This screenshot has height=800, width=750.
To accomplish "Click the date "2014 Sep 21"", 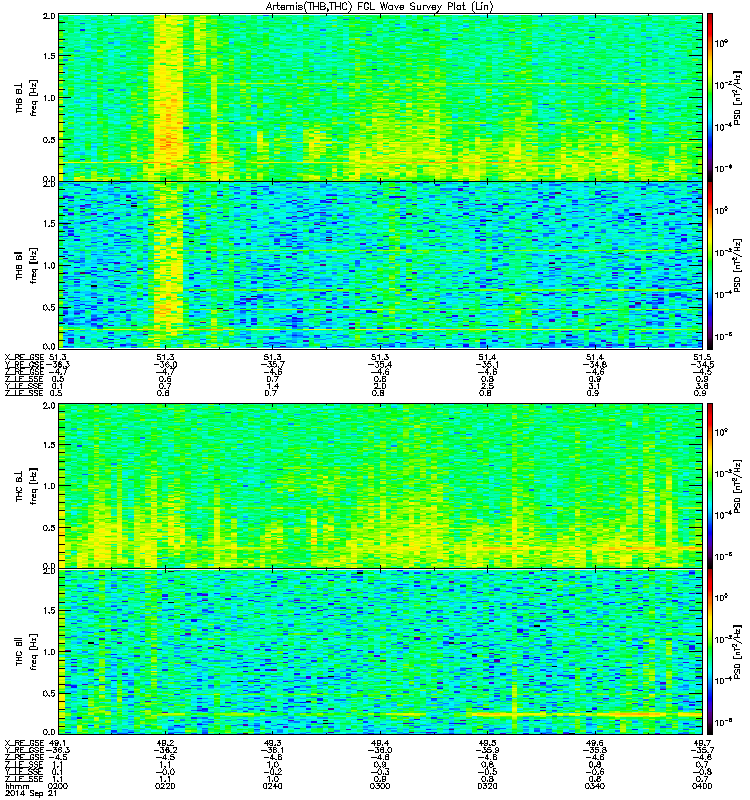I will 31,794.
